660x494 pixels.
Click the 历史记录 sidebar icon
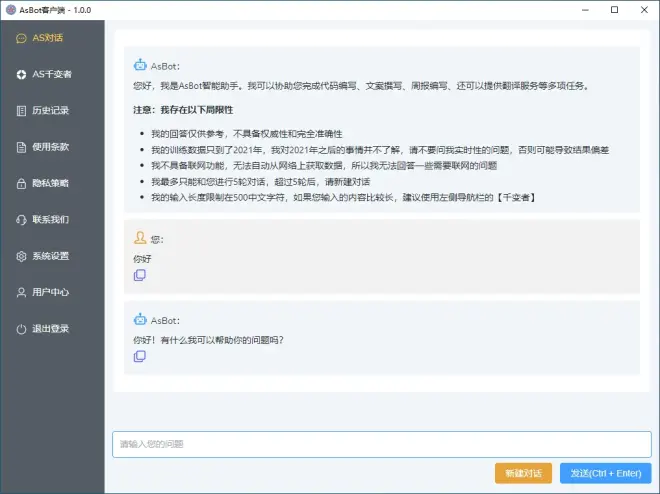(x=22, y=110)
